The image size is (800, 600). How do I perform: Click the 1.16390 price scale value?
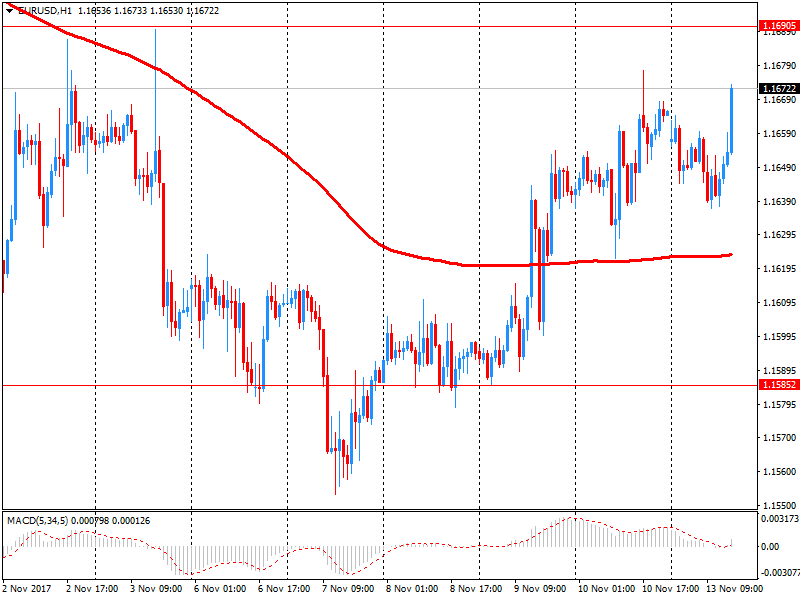click(x=779, y=202)
